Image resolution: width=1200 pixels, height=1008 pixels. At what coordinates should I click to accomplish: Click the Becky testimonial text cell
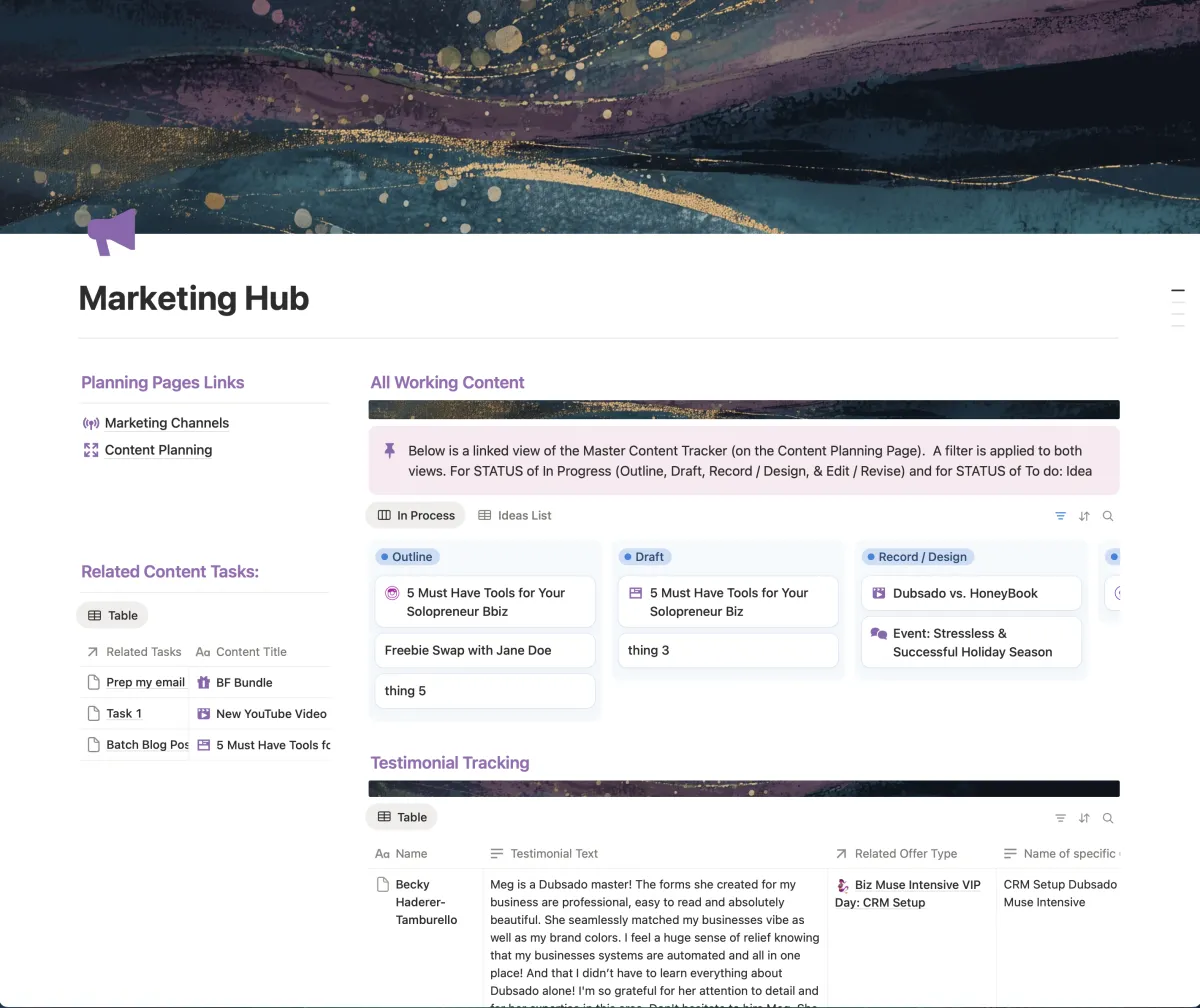tap(656, 937)
